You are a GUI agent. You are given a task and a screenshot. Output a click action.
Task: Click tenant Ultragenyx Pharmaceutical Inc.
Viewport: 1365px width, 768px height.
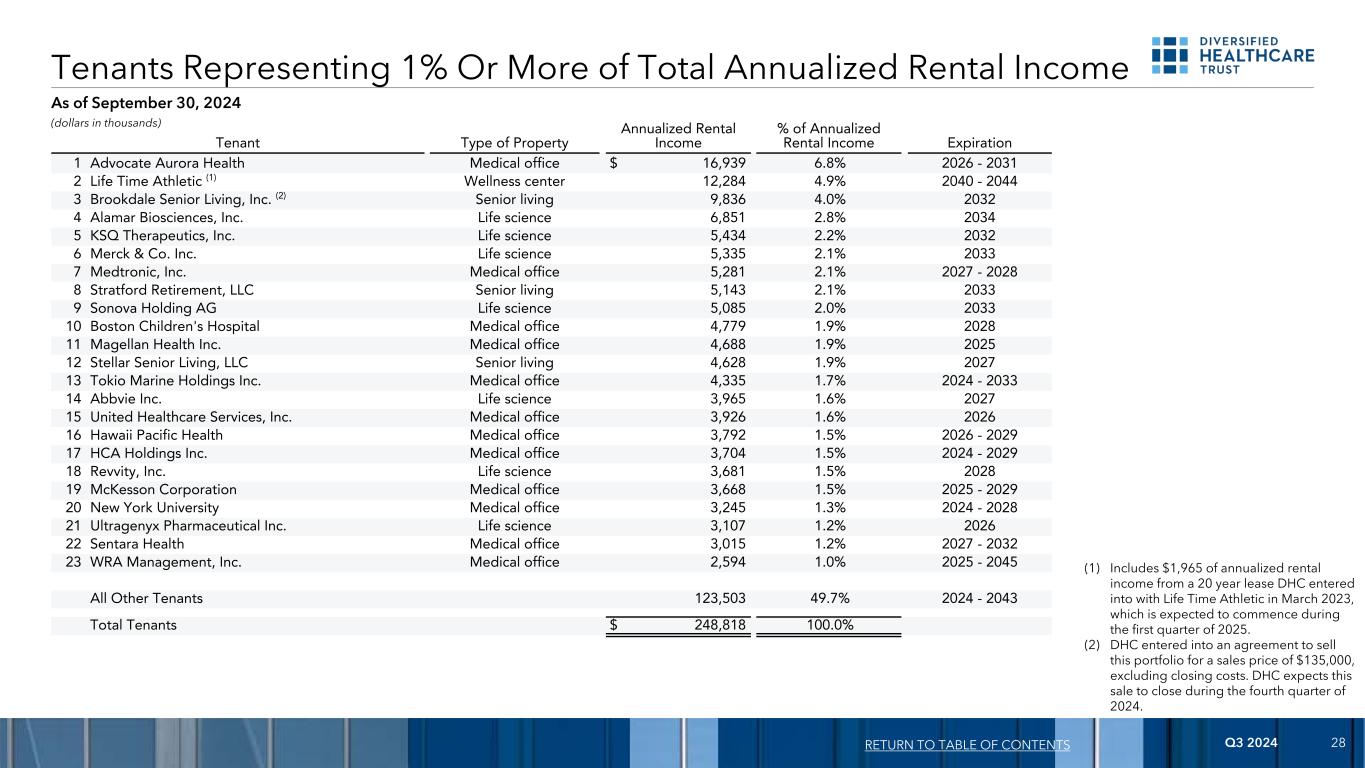(x=188, y=525)
